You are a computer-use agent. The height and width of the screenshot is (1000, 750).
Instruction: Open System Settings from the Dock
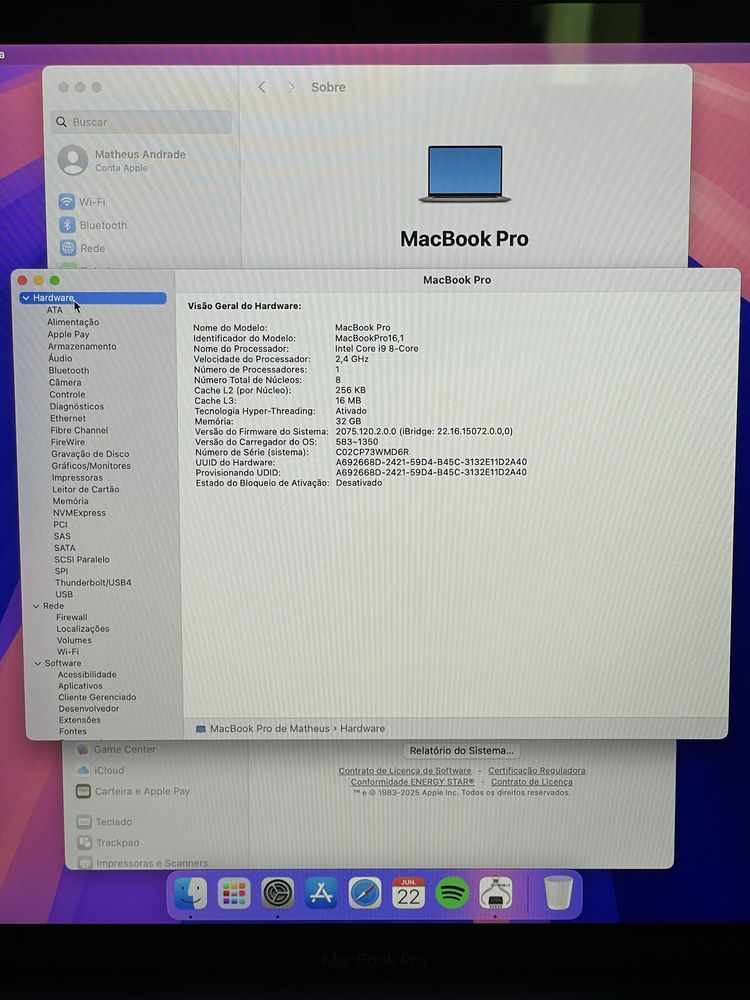[277, 893]
